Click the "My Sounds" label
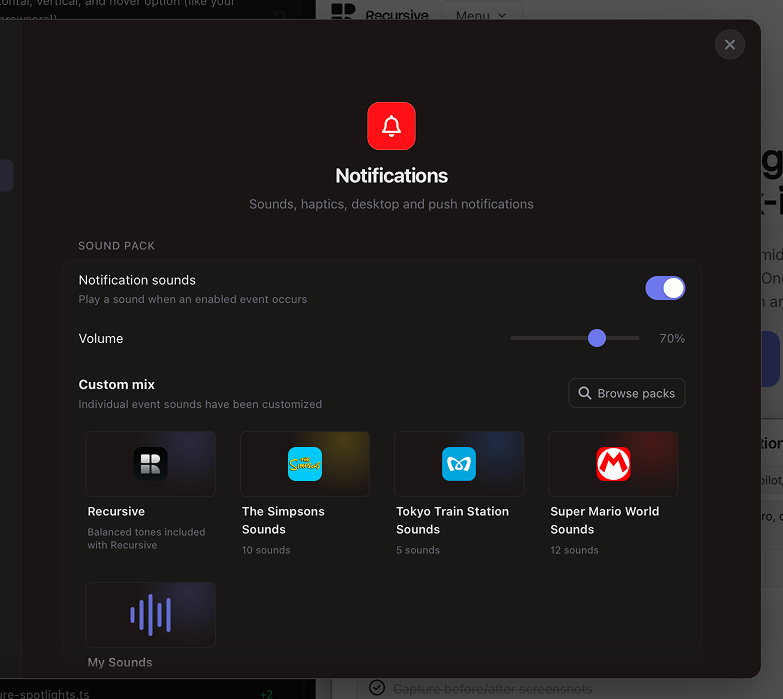The width and height of the screenshot is (783, 699). pyautogui.click(x=120, y=662)
